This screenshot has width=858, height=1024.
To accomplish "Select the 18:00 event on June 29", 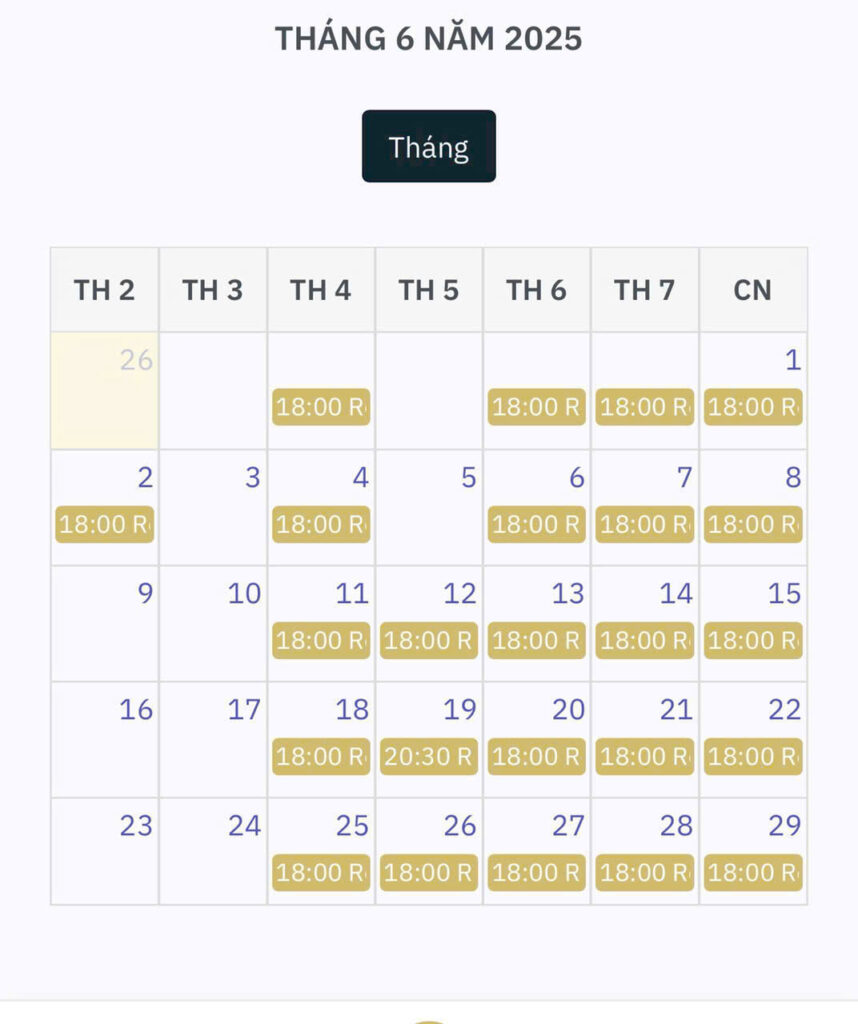I will pos(753,872).
